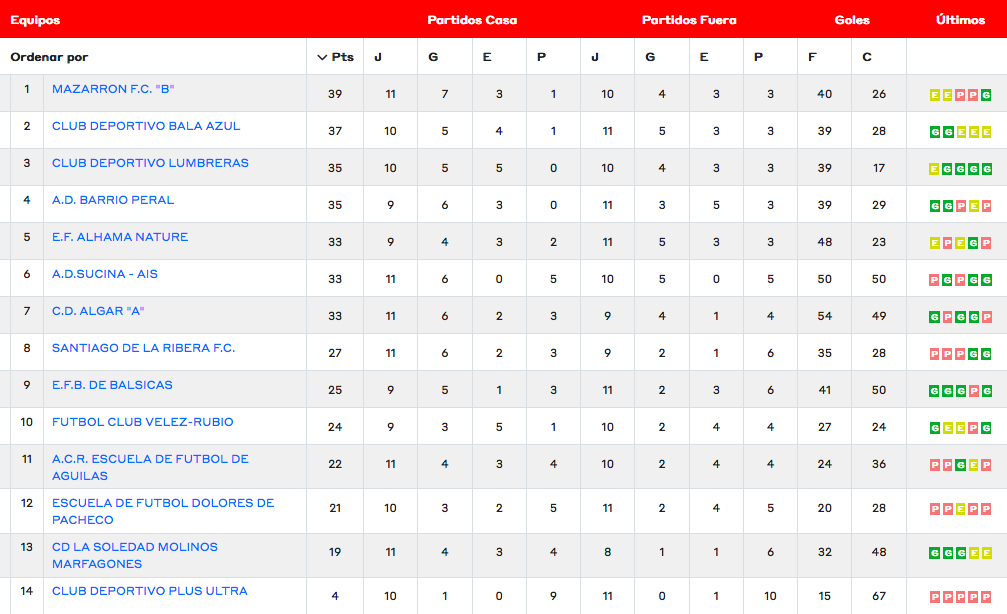Toggle the sort chevron next to Pts

322,57
